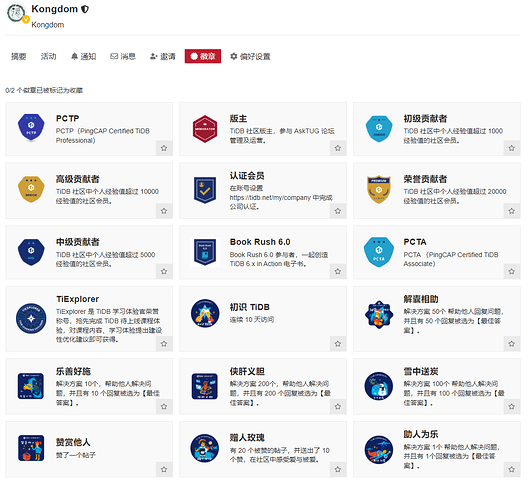The height and width of the screenshot is (500, 531).
Task: Click the 解囊相助 badge icon
Action: [x=379, y=315]
